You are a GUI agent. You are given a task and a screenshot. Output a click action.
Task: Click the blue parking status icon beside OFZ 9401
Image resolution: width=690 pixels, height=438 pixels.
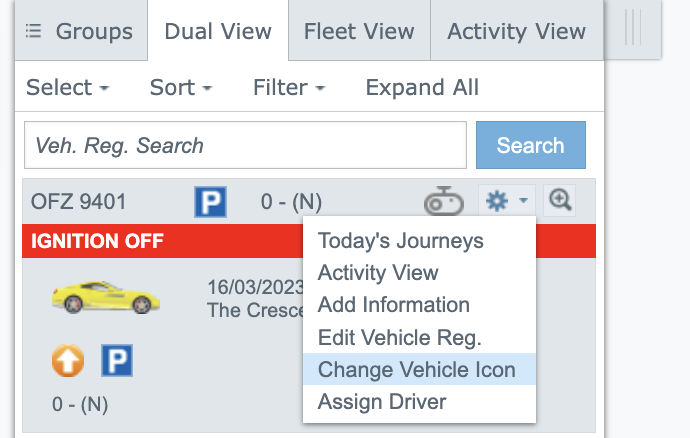tap(210, 202)
